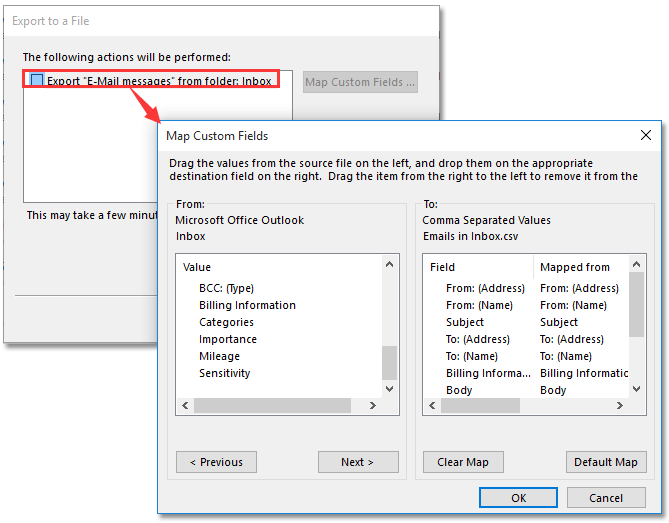Click the Mapped from column header
The height and width of the screenshot is (523, 669).
click(575, 267)
